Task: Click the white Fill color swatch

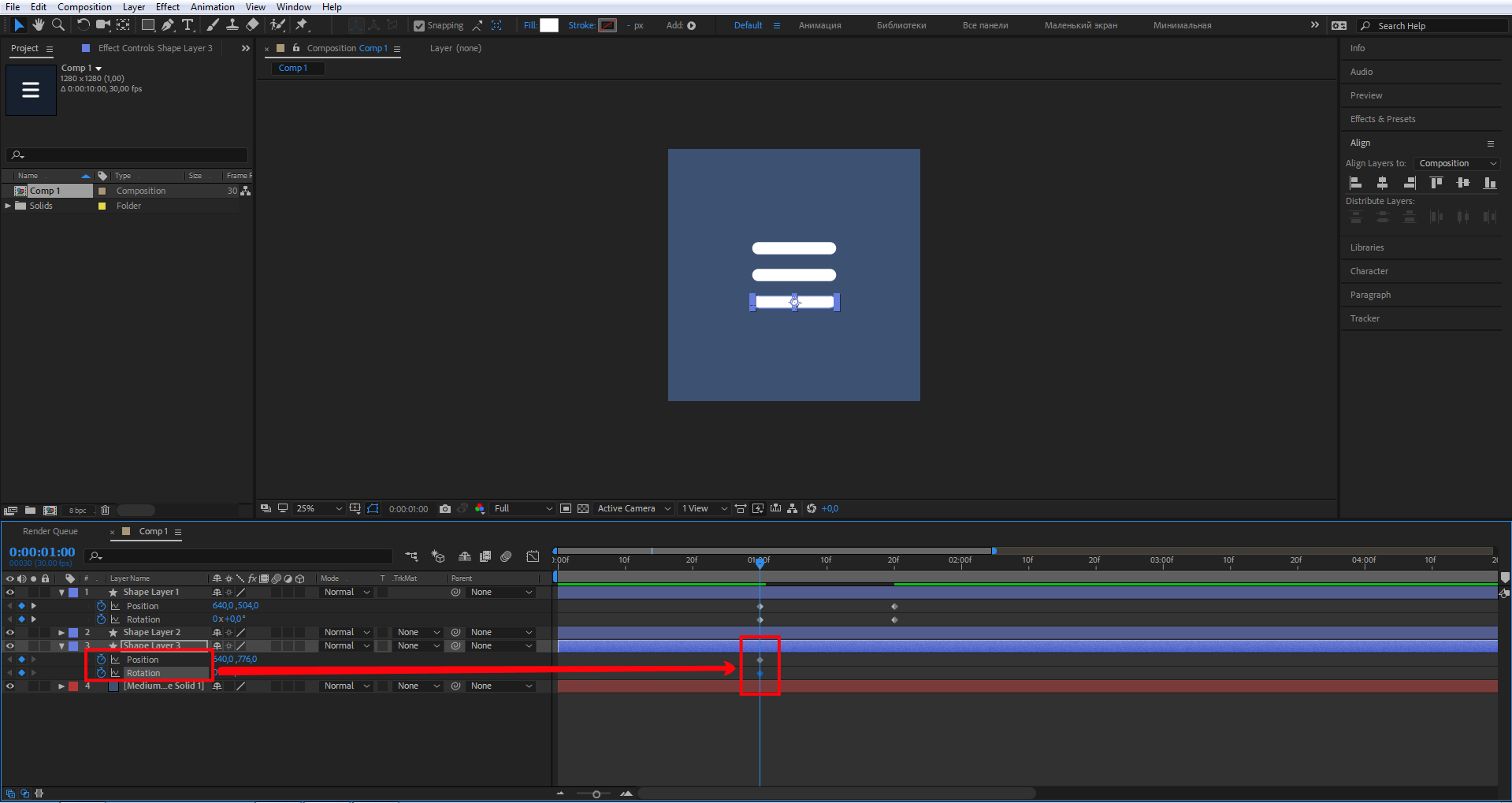Action: click(549, 25)
